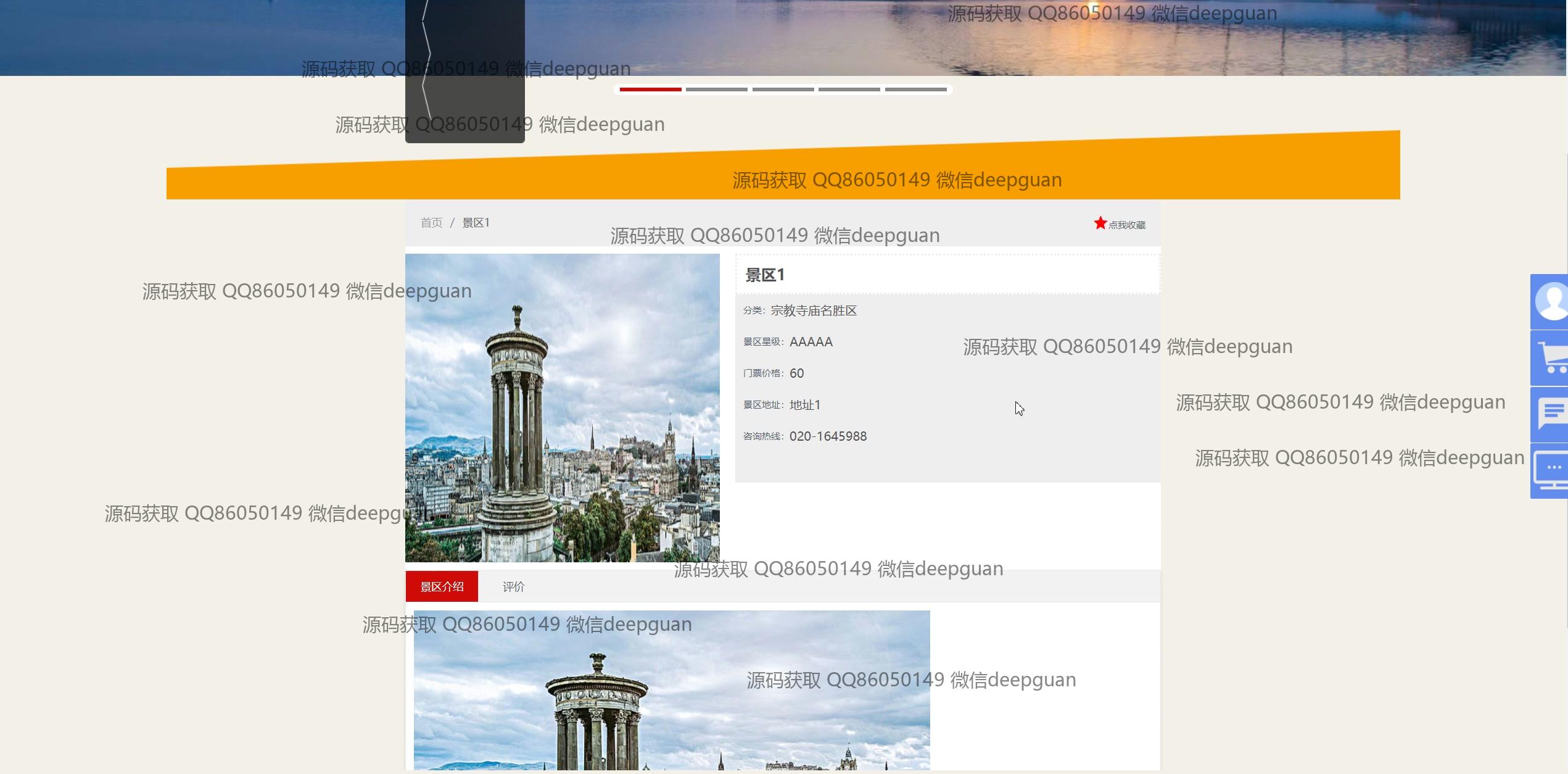Click the main monument photo of 景区1
Image resolution: width=1568 pixels, height=774 pixels.
(562, 407)
